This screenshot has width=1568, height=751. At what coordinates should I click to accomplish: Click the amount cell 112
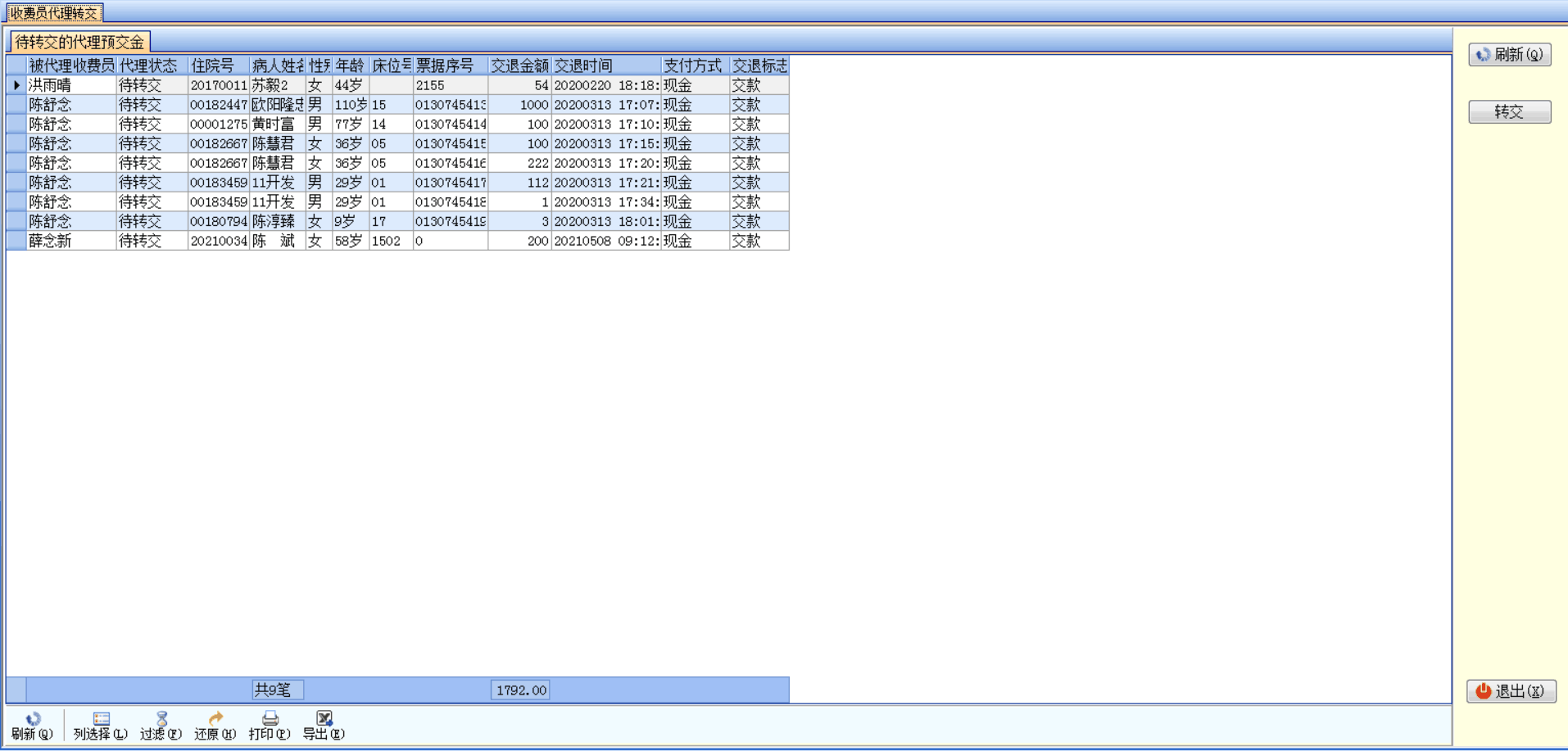(x=519, y=183)
